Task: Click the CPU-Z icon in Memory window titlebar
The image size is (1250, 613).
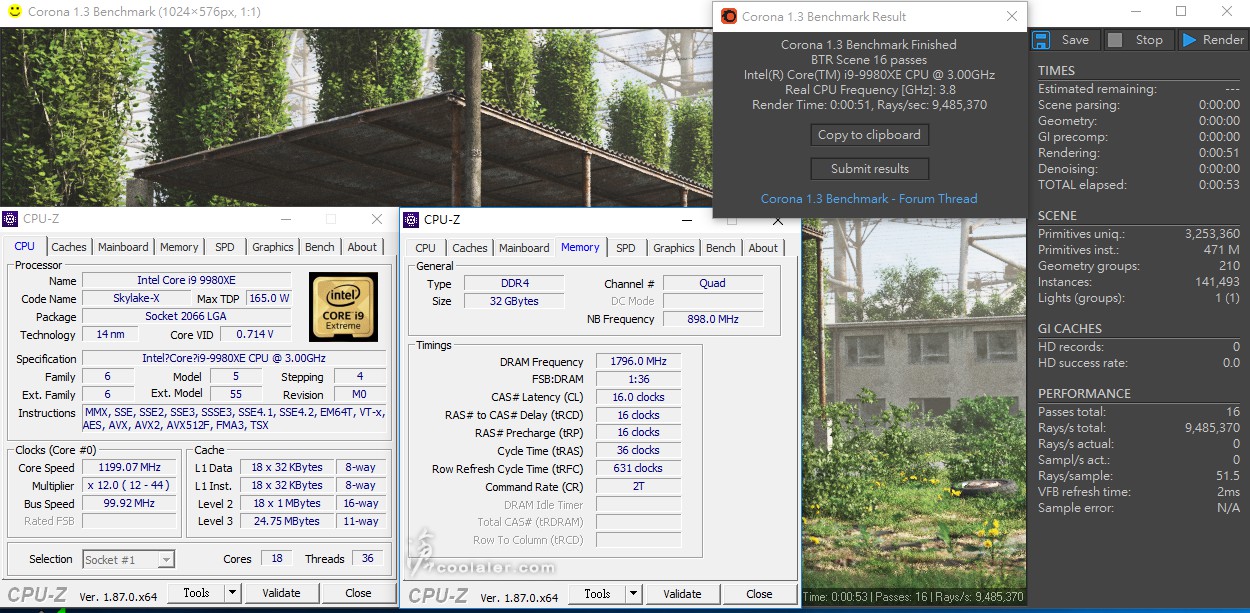Action: click(412, 219)
